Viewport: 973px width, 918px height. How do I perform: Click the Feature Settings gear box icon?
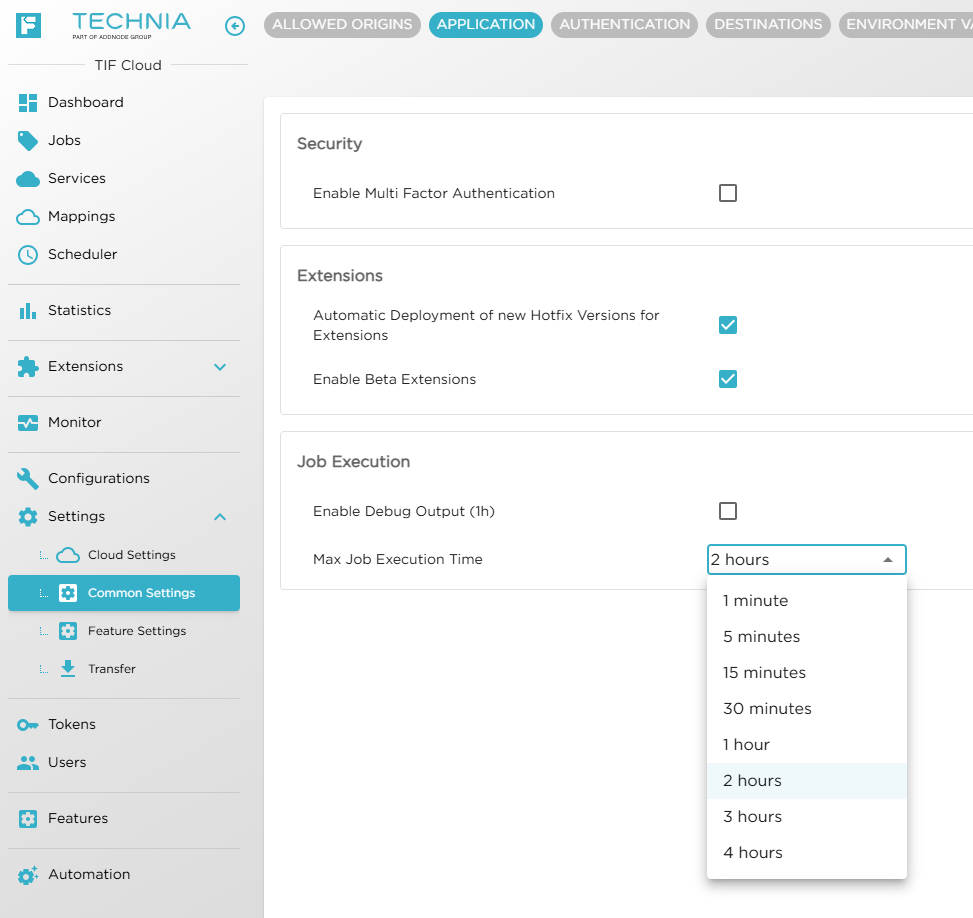point(68,631)
